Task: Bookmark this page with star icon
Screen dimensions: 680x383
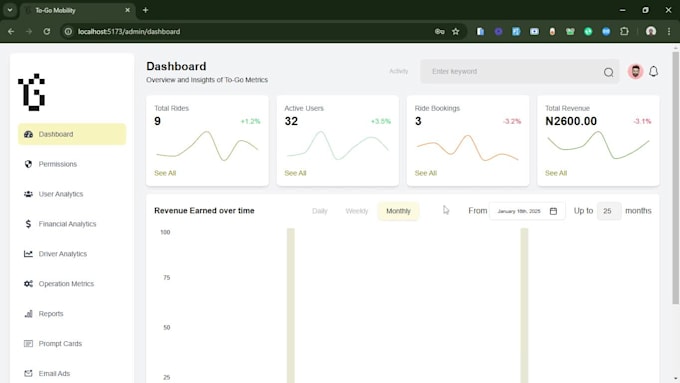Action: point(455,32)
